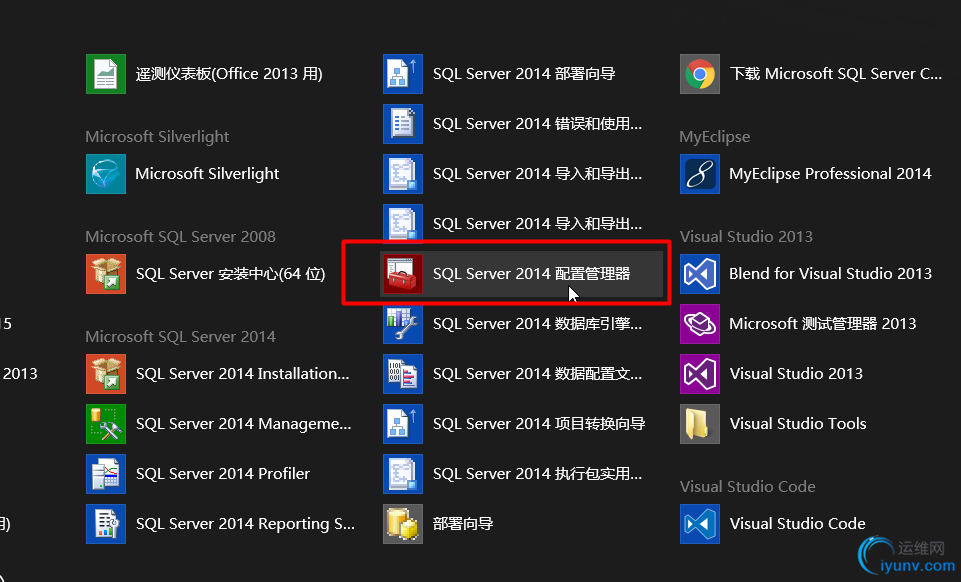Launch the Visual Studio 2013 app tile
Screen dimensions: 961x582
coord(772,374)
